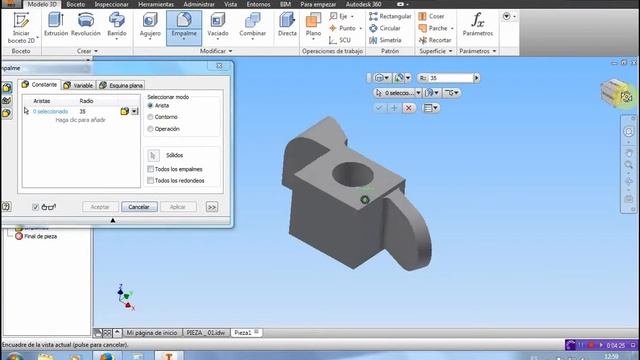The height and width of the screenshot is (360, 640).
Task: Click the plus apply button on mini-toolbar
Action: point(394,108)
